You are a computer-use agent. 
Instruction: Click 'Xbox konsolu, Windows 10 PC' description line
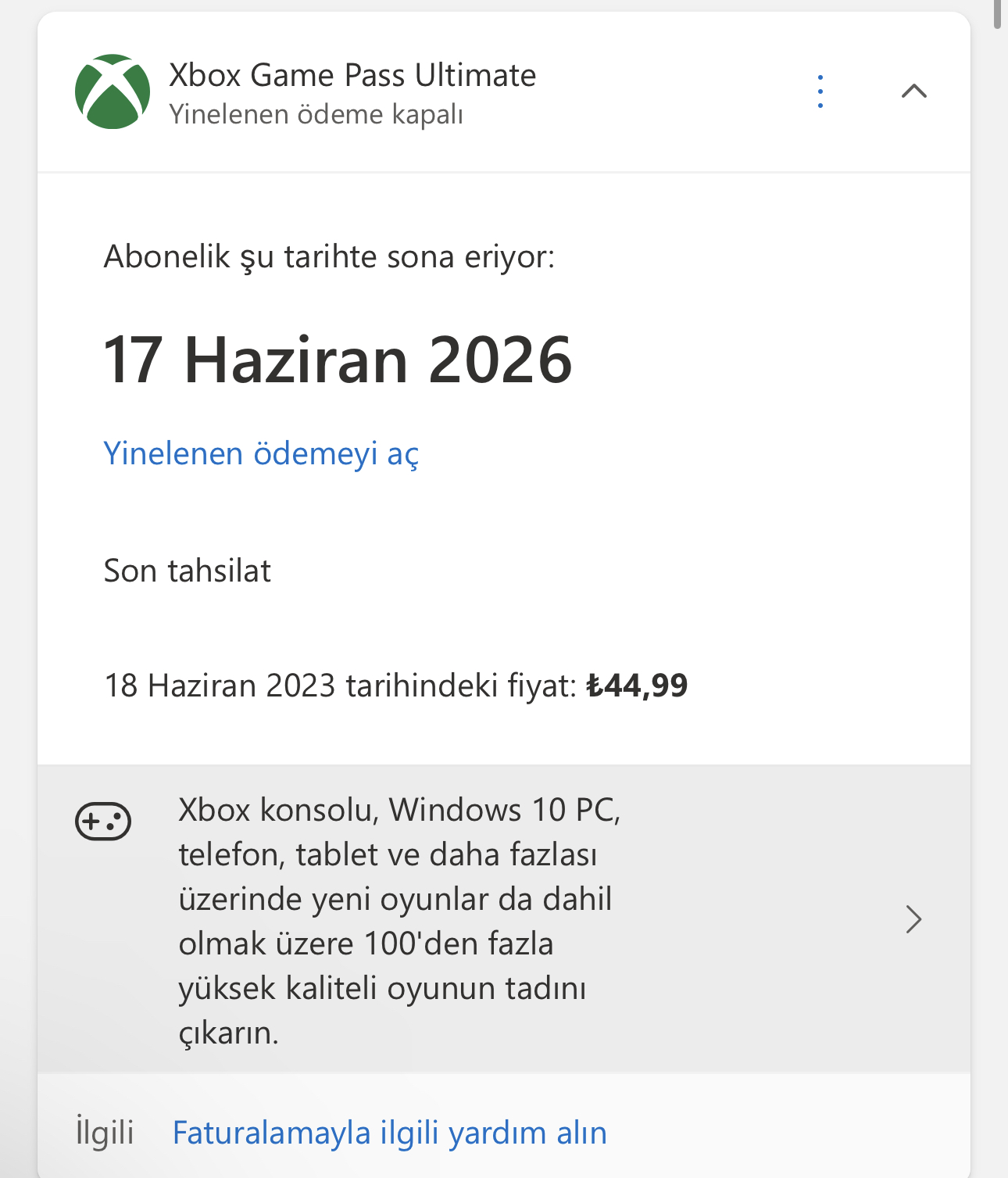399,810
